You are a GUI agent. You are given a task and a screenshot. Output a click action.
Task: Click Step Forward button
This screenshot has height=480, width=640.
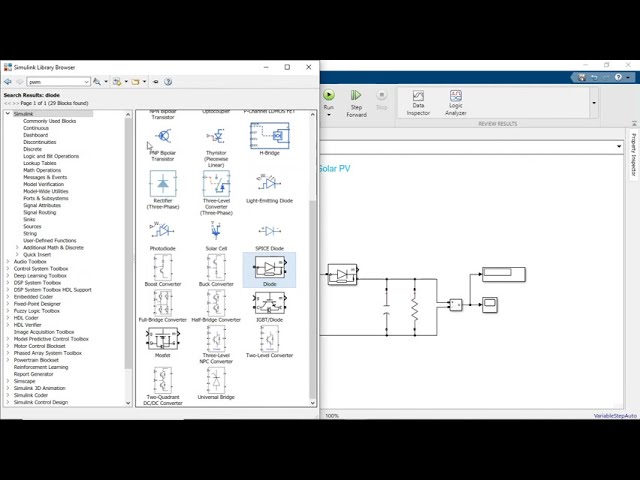356,103
